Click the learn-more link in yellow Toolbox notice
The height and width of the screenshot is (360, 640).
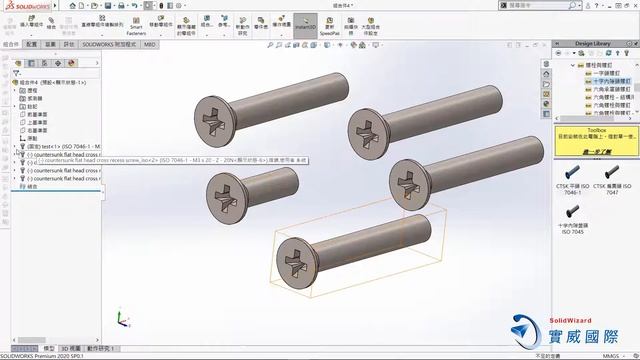pos(597,152)
